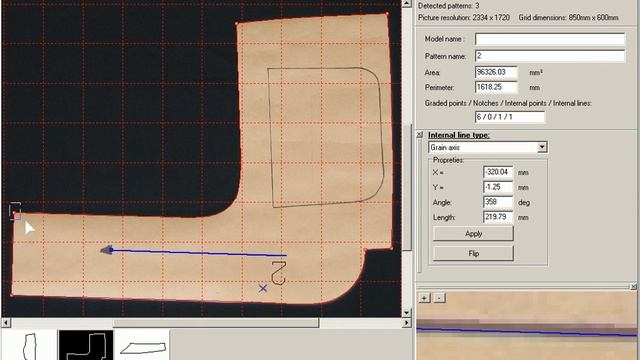Click the vertical scrollbar down arrow

tap(407, 313)
